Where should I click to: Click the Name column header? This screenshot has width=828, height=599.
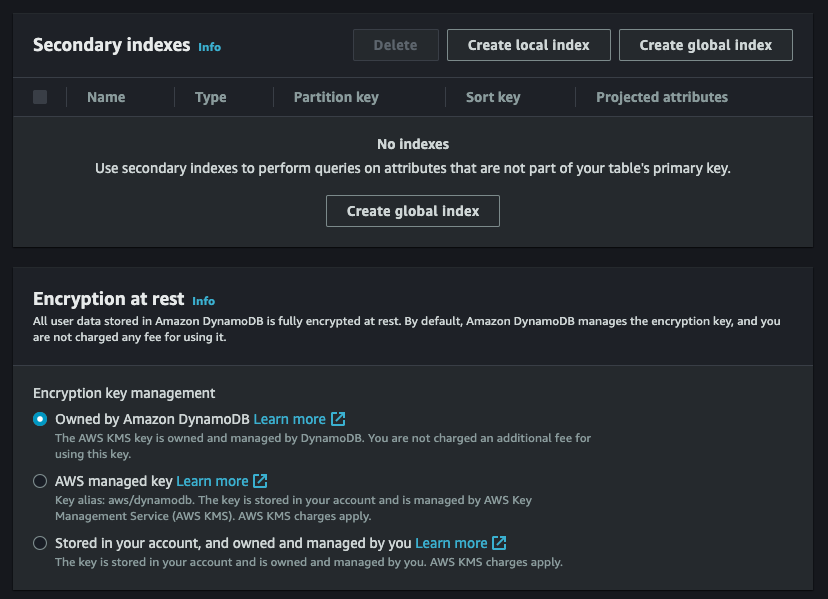click(x=106, y=97)
